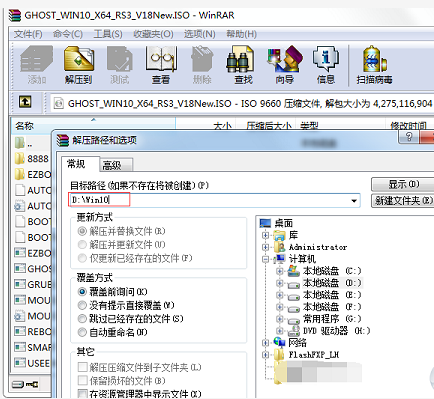
Task: Switch to the 常规 (General) tab
Action: (80, 164)
